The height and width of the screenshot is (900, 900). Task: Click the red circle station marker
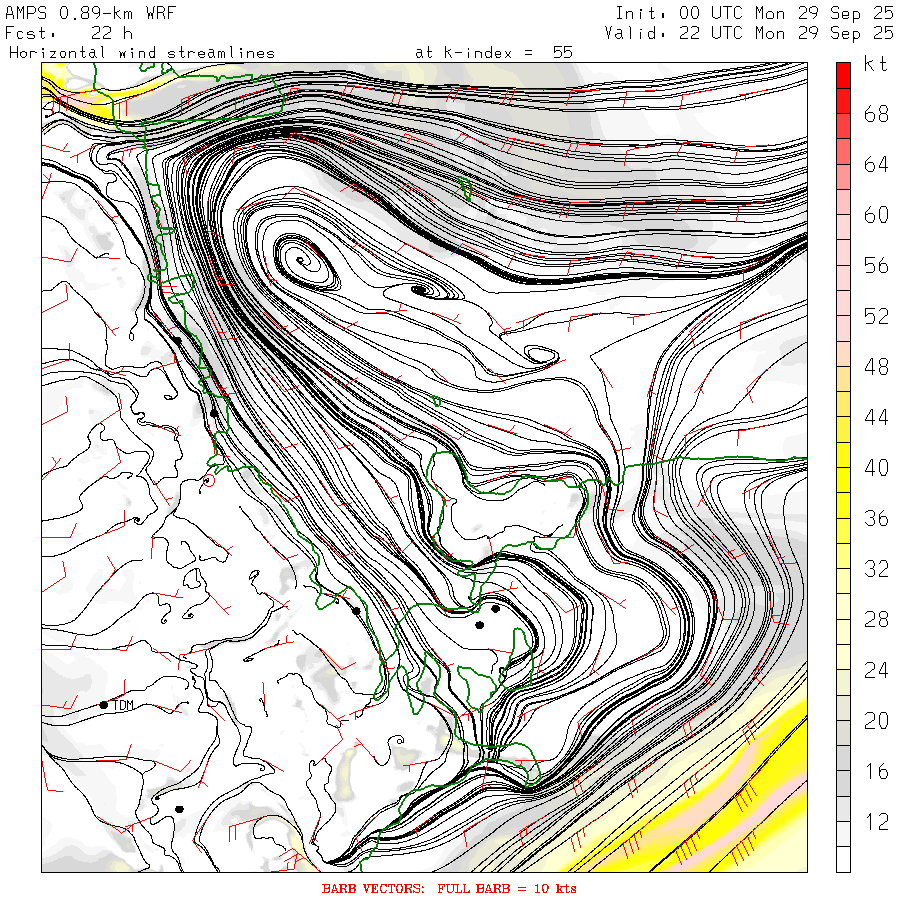pos(208,480)
